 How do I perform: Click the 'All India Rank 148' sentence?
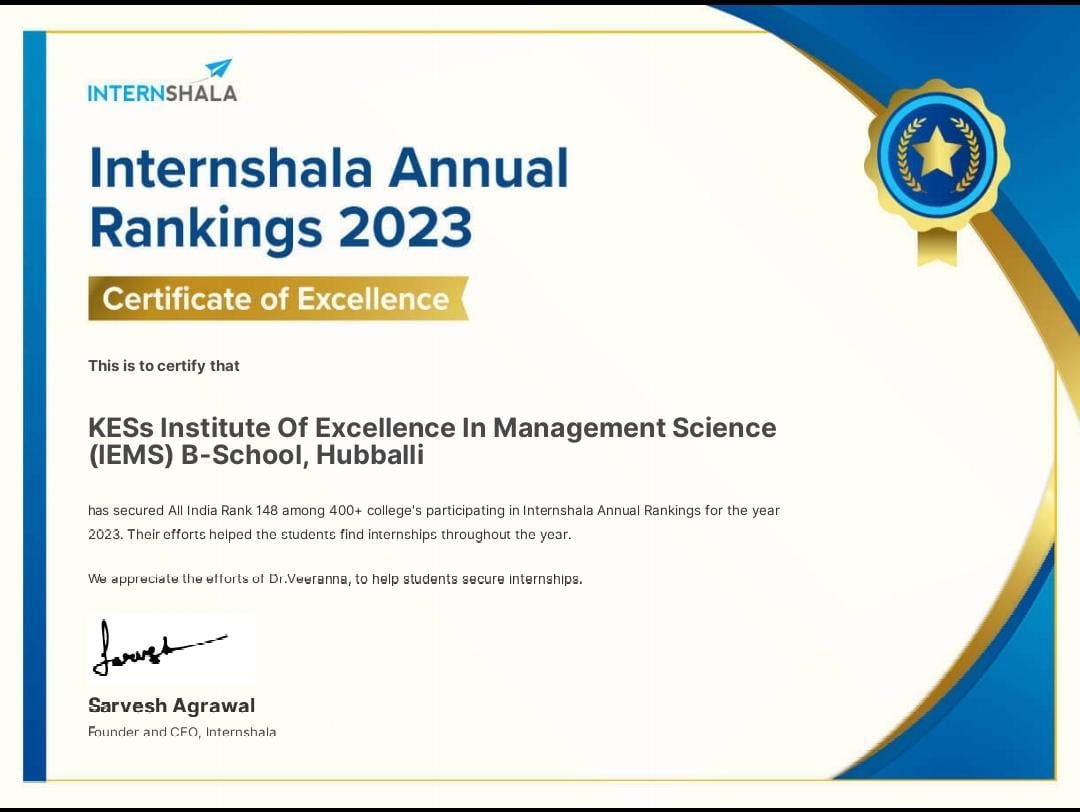click(x=434, y=510)
